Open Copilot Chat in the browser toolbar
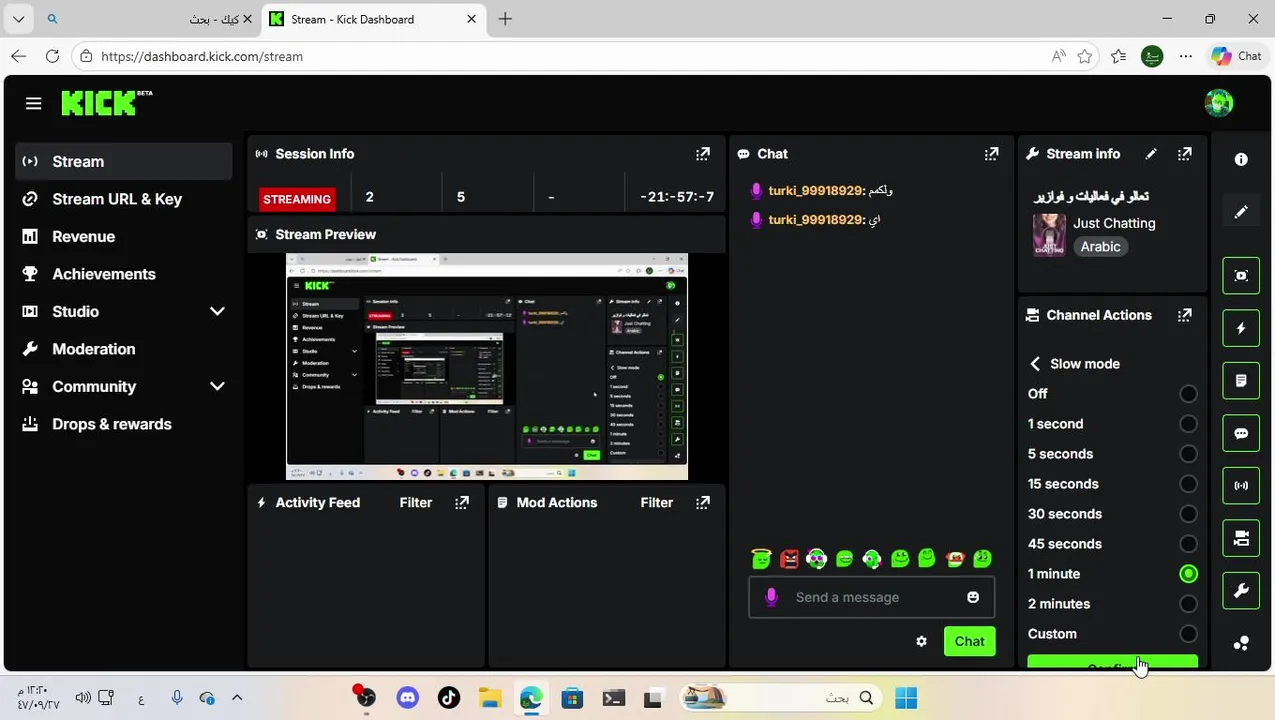Screen dimensions: 1275x720 click(1236, 56)
